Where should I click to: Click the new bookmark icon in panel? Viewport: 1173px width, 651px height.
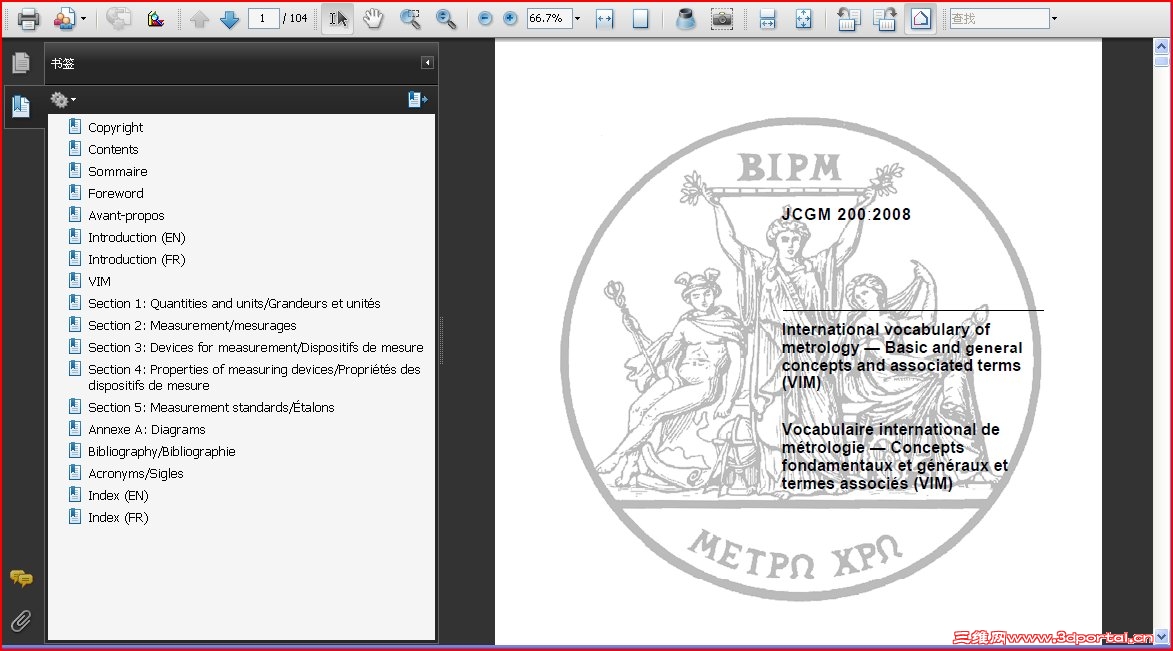417,100
